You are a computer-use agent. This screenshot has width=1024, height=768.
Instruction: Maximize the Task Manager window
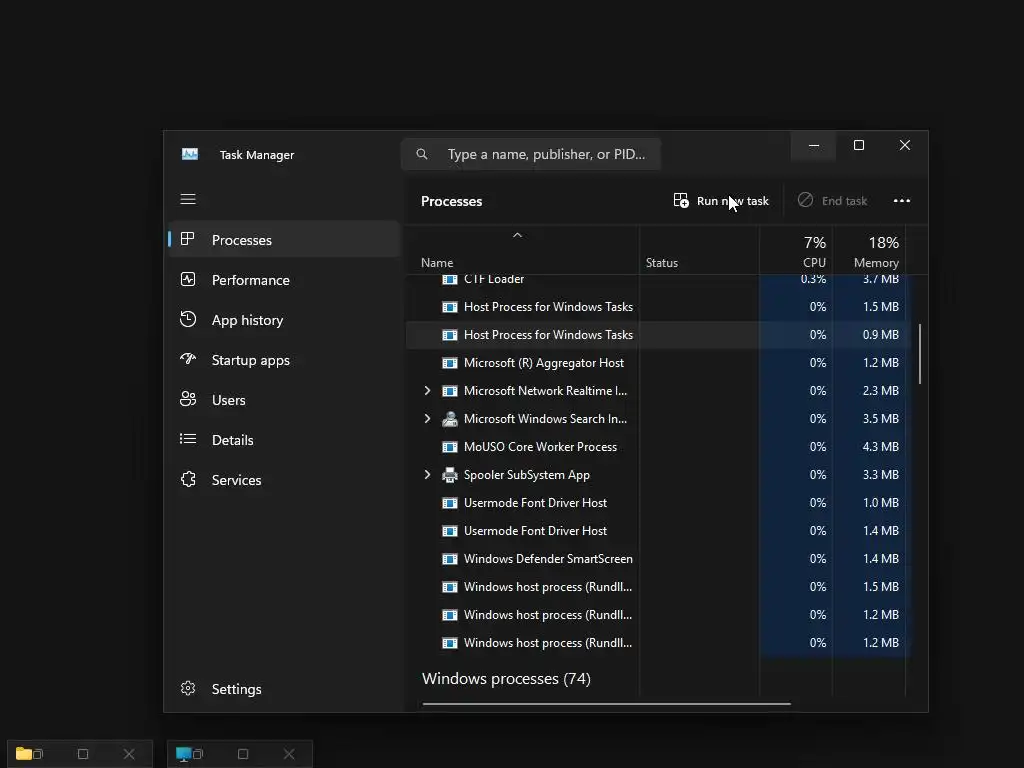pos(859,146)
